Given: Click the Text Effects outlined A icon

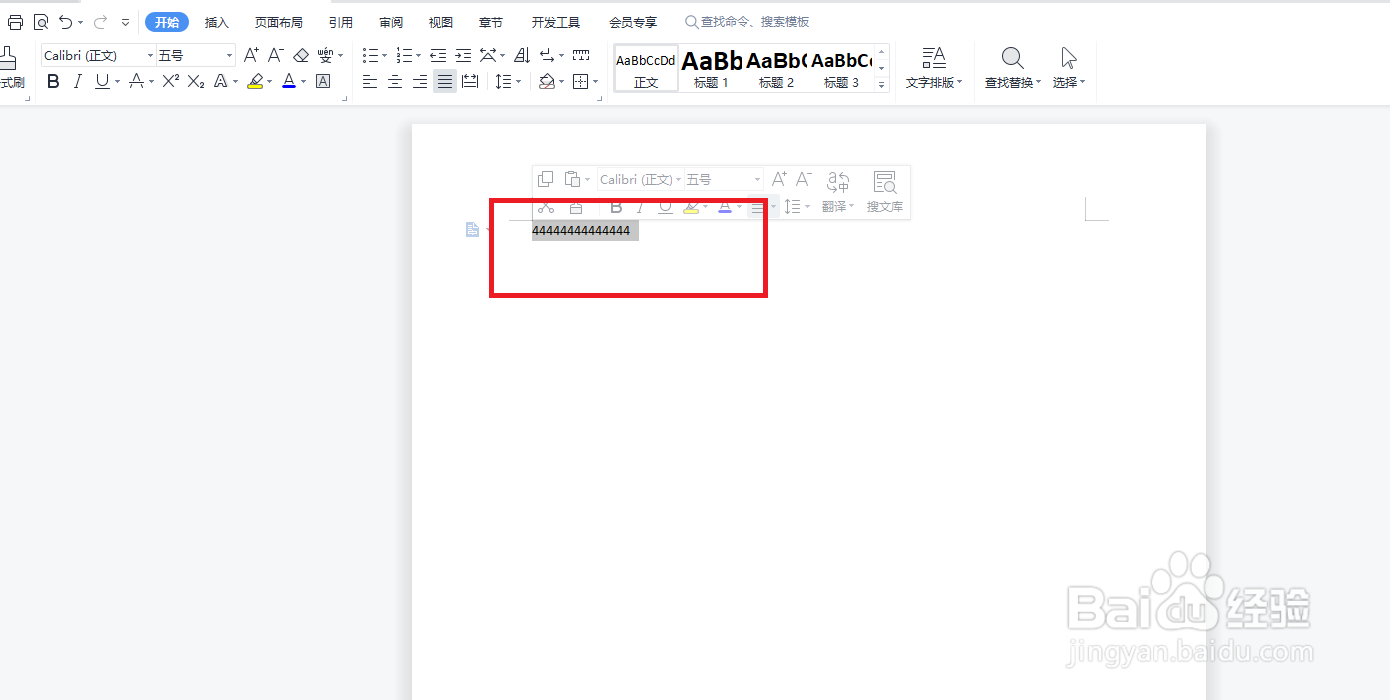Looking at the screenshot, I should [222, 82].
